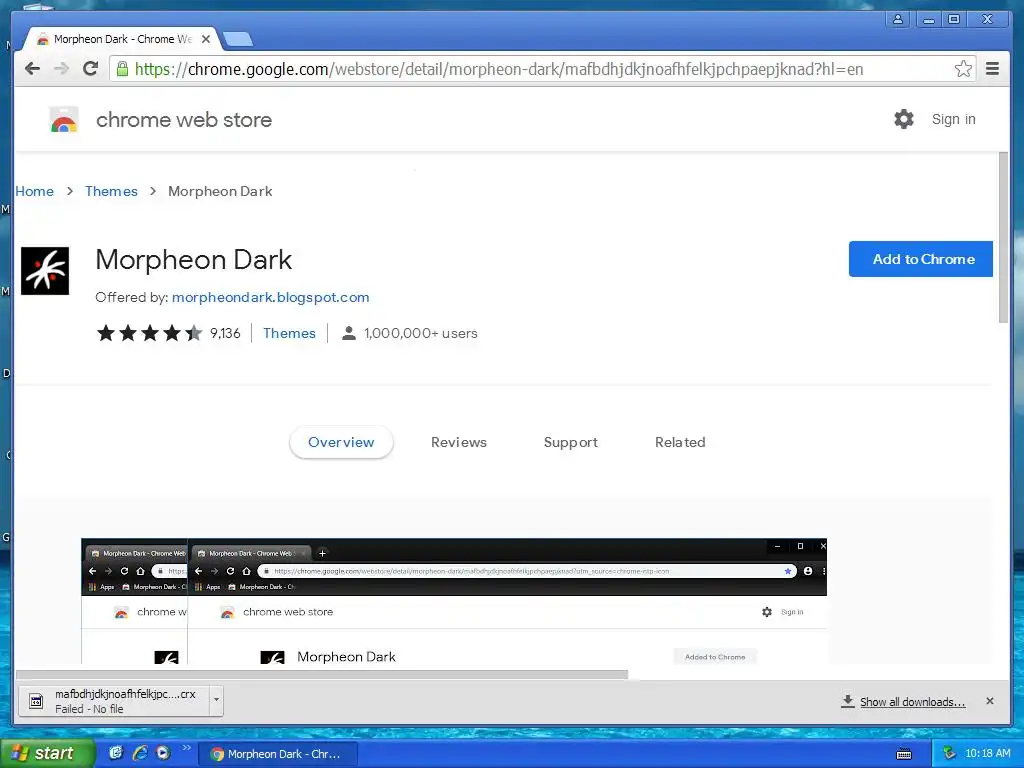The image size is (1024, 768).
Task: Click the 9,136 ratings count
Action: 225,333
